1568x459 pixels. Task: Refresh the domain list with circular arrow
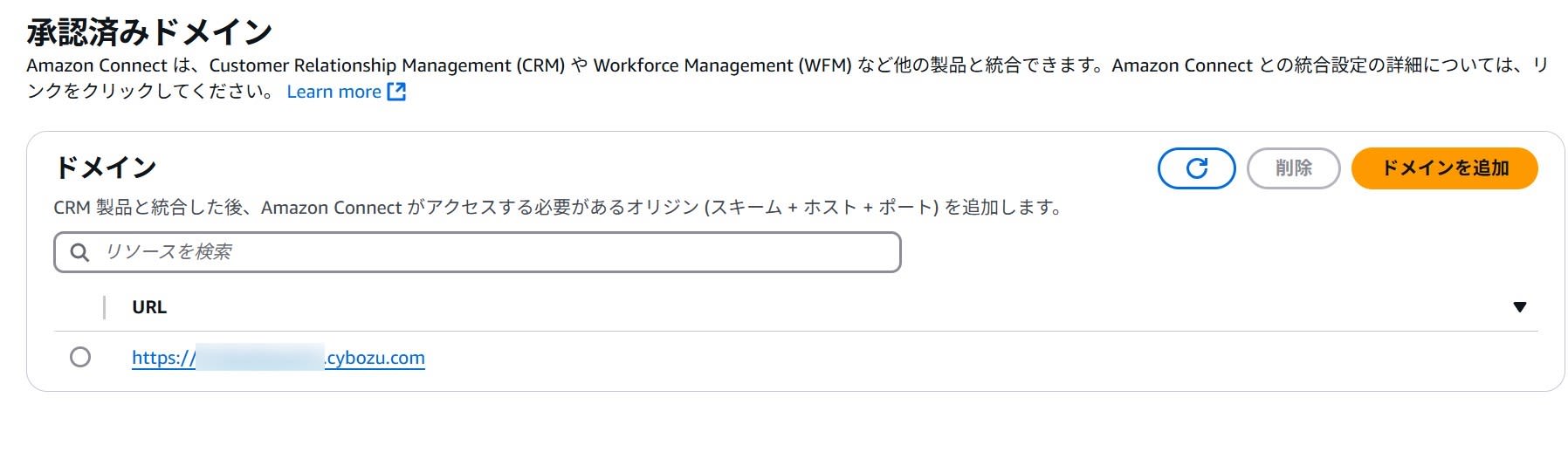pos(1196,168)
